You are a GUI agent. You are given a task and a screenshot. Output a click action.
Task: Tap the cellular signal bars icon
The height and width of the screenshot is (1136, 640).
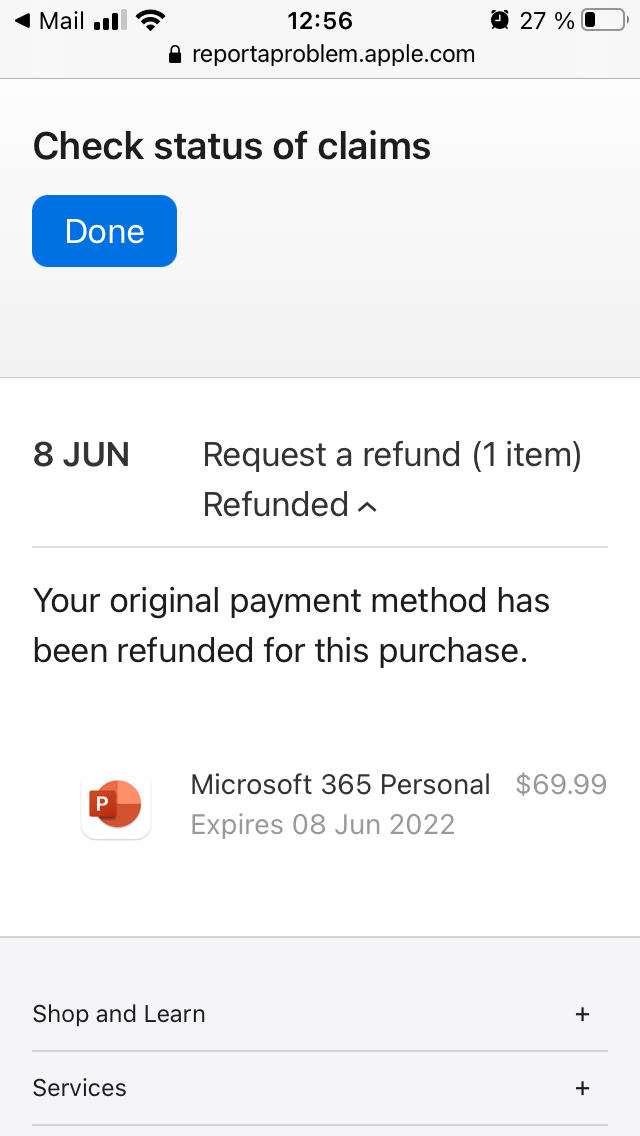pos(109,21)
